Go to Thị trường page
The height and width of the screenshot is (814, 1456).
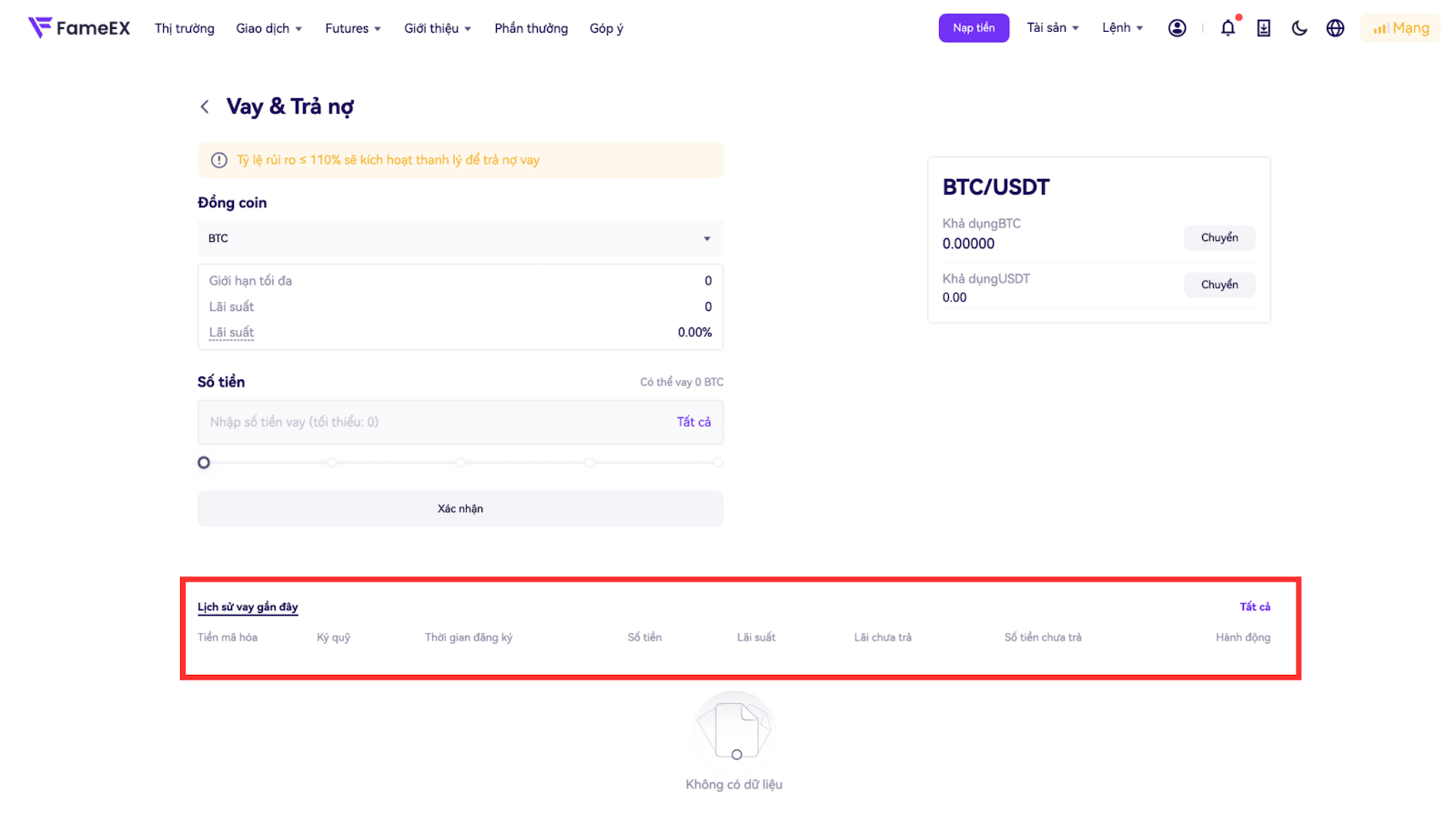(185, 28)
